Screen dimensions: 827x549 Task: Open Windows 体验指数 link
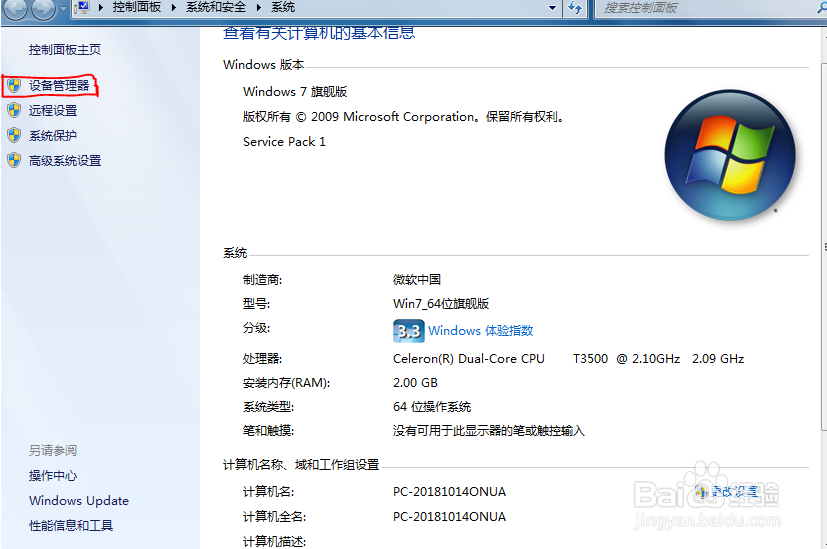[x=480, y=331]
